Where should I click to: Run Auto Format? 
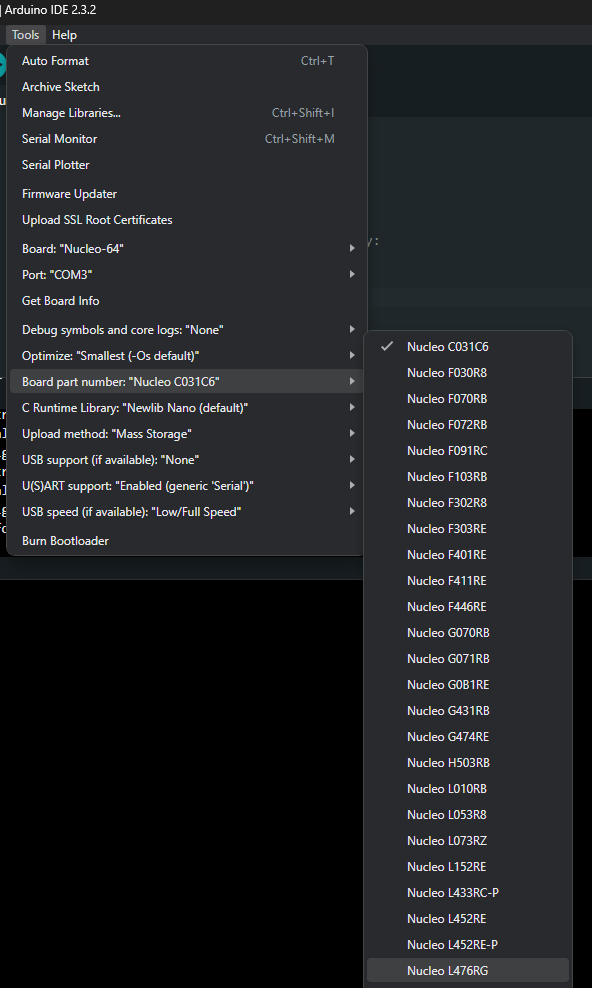(x=186, y=61)
